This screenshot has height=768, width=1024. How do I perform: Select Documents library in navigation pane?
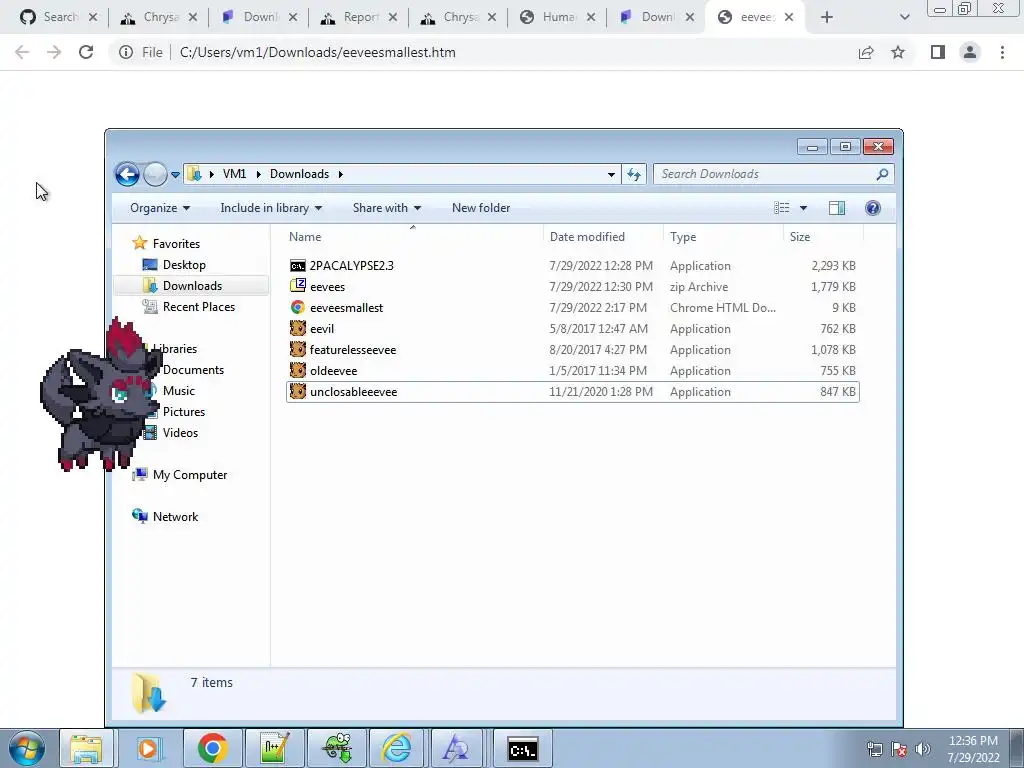click(x=193, y=370)
